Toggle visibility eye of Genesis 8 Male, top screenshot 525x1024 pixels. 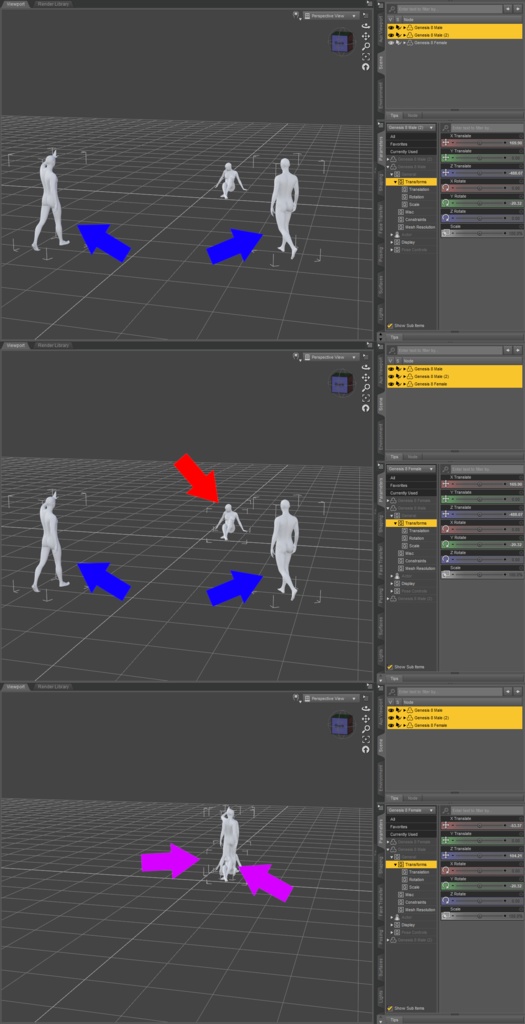[x=391, y=28]
